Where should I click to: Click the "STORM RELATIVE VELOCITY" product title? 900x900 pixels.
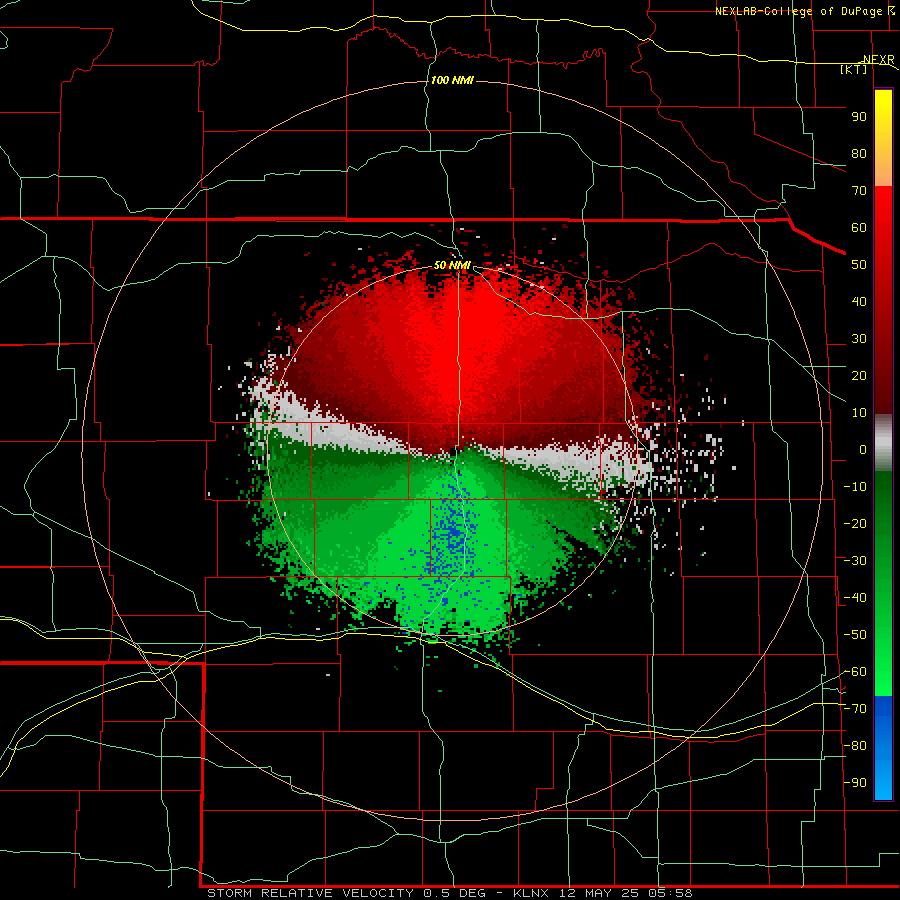(x=310, y=893)
